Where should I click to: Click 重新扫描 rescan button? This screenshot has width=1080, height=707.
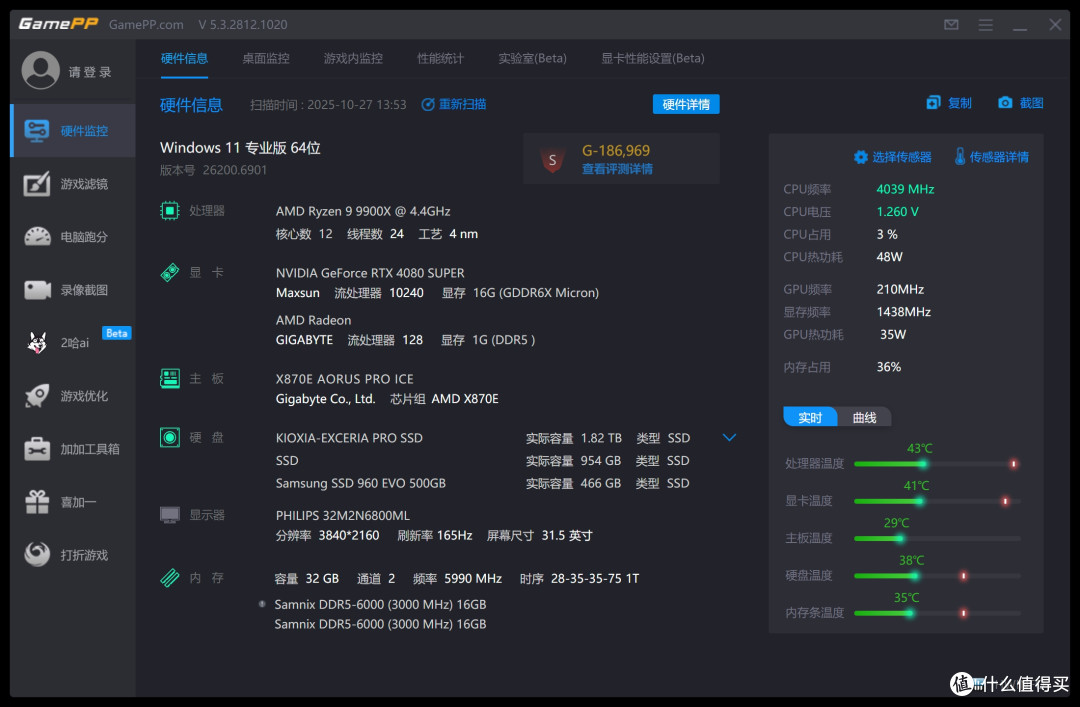tap(453, 104)
